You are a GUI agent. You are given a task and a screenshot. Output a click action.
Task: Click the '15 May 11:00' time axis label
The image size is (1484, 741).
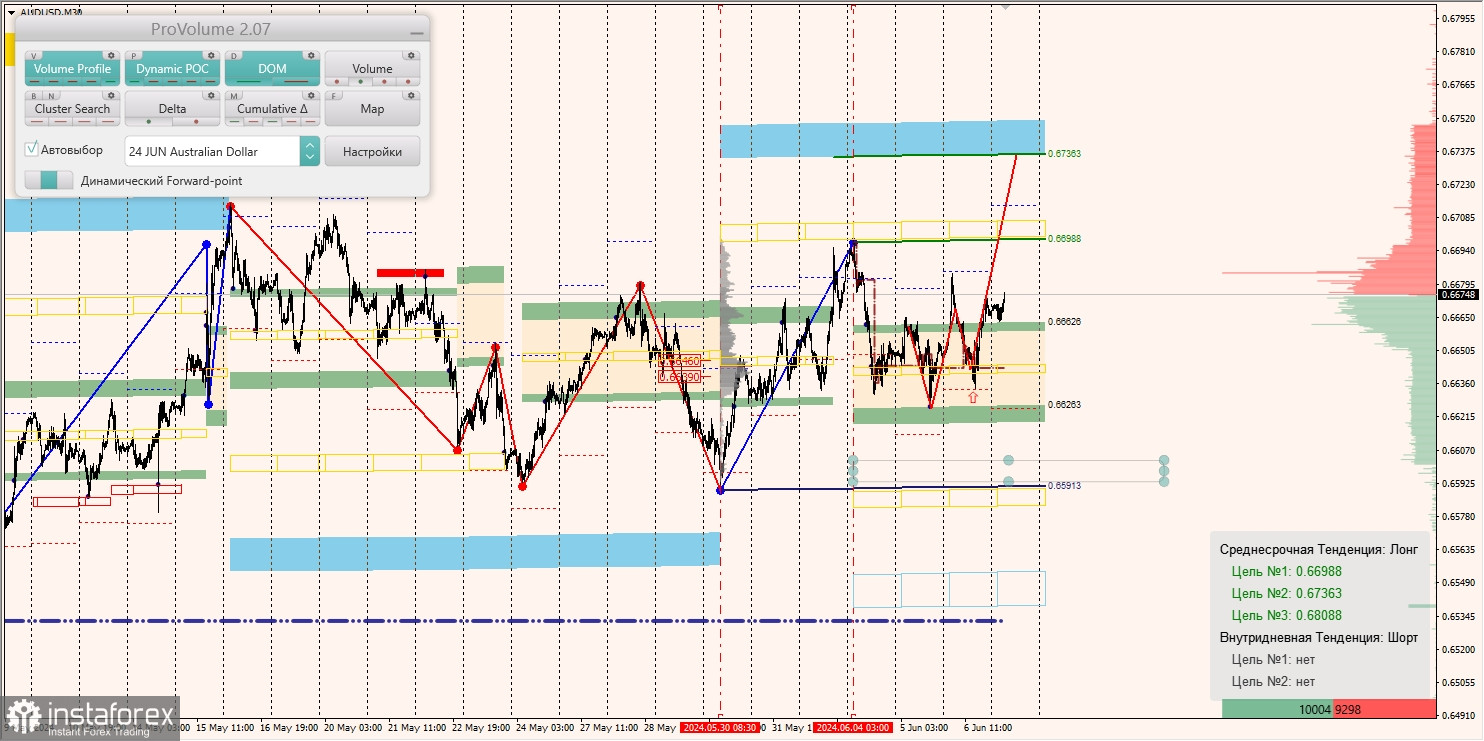point(224,727)
